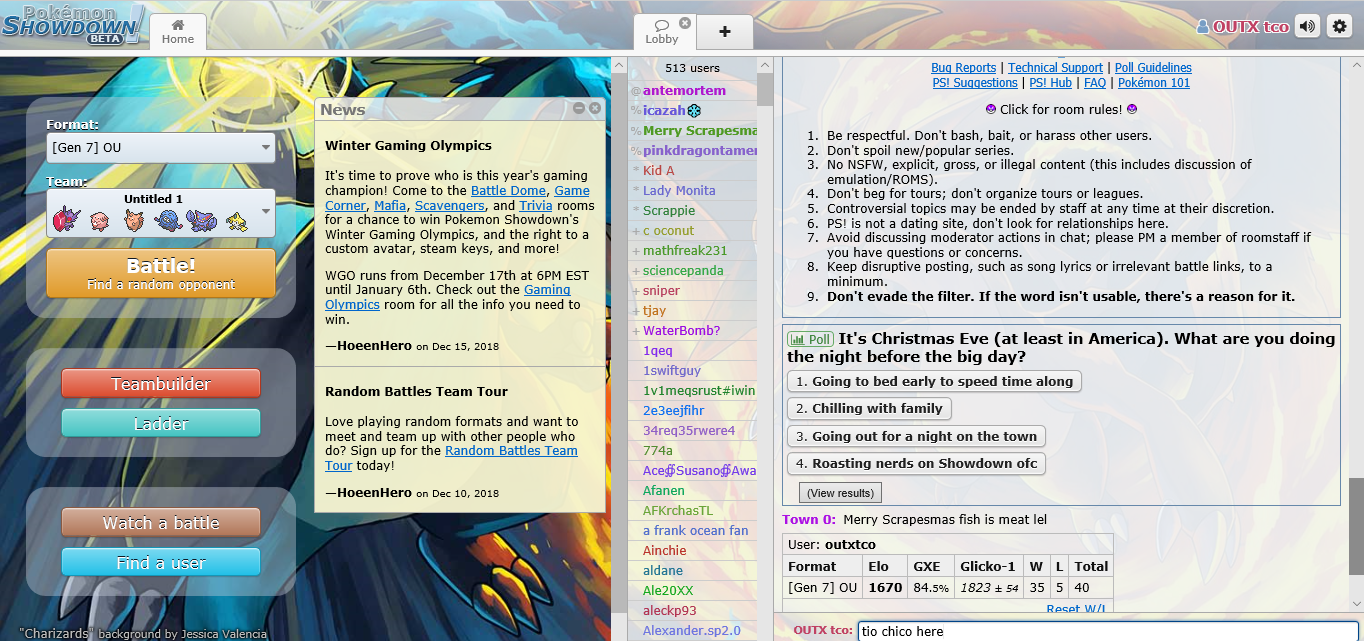Choose Roasting nerds on Showdown ofc
1364x641 pixels.
tap(916, 464)
